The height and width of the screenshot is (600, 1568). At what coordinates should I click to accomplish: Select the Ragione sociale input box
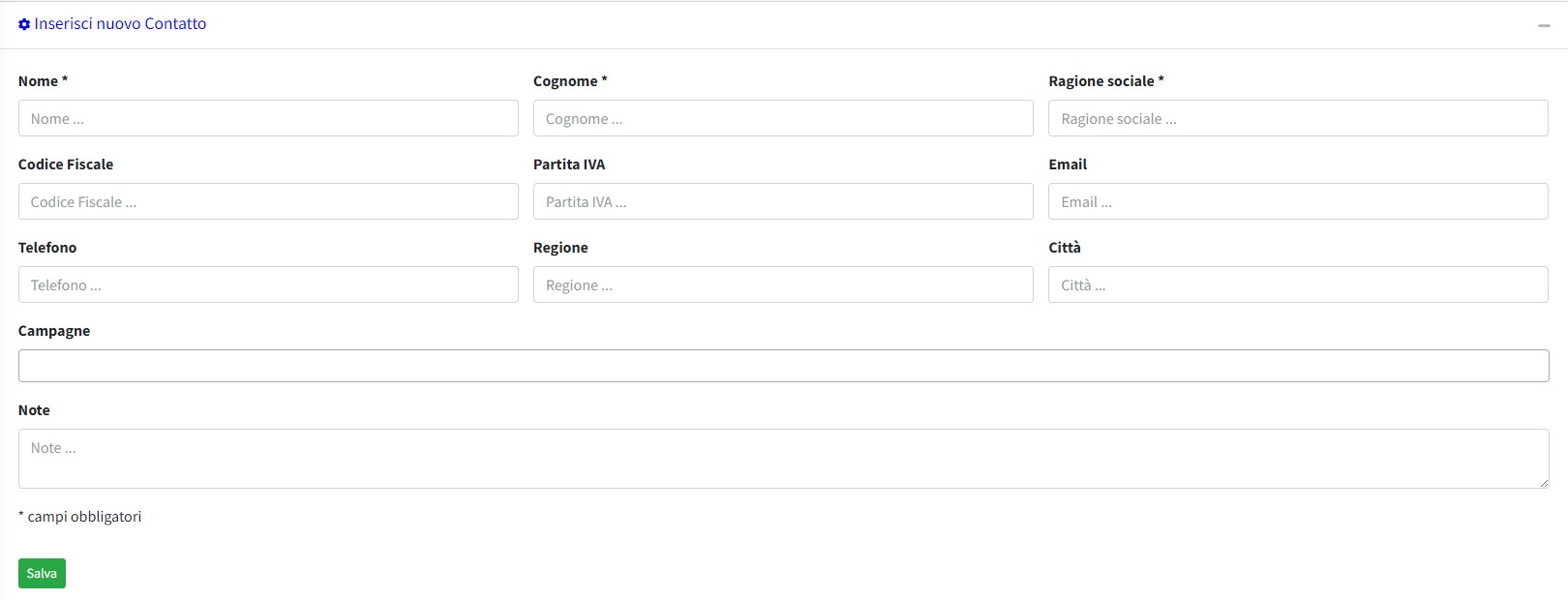[1298, 118]
